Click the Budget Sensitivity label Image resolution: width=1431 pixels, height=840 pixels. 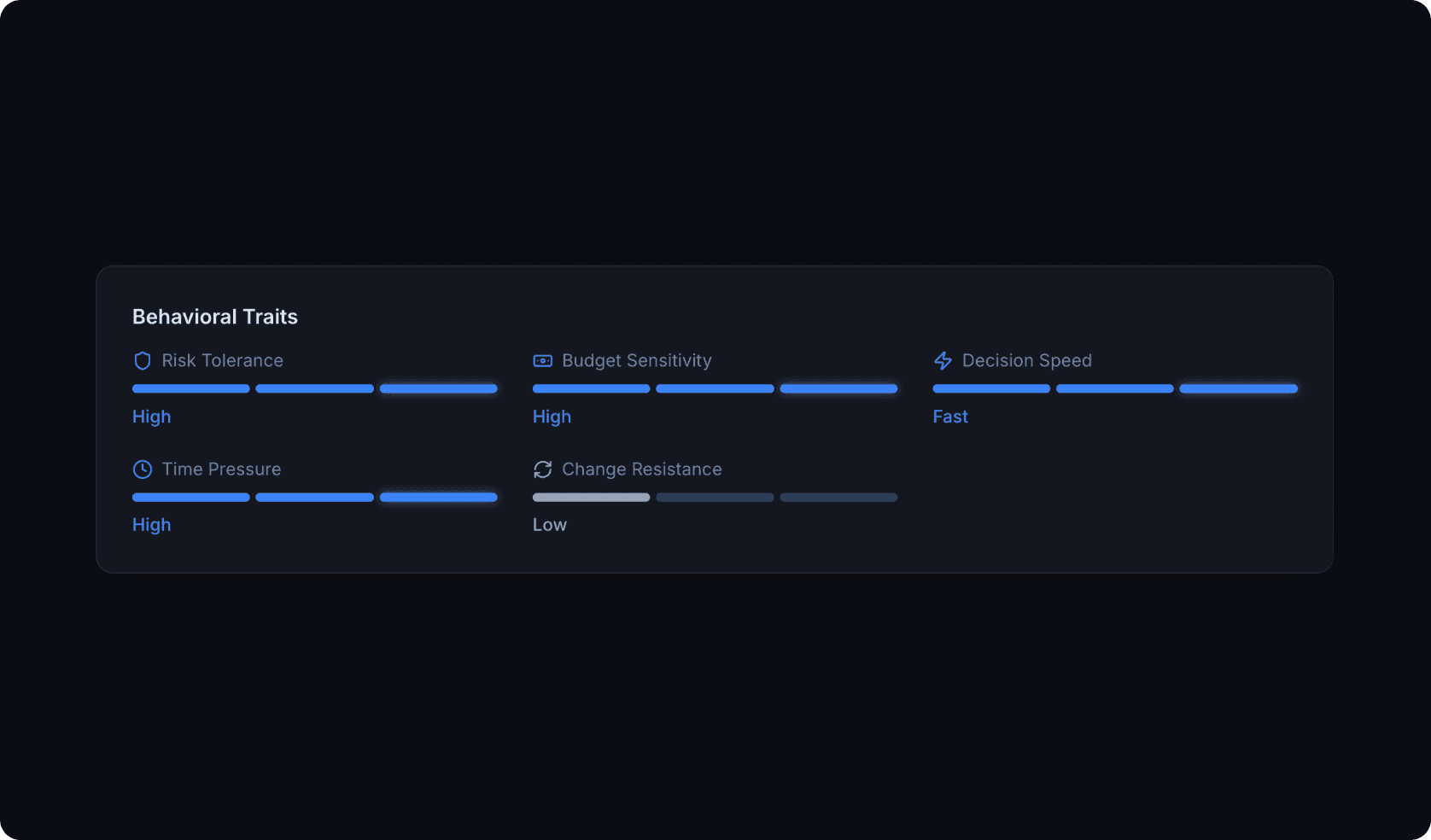tap(637, 361)
